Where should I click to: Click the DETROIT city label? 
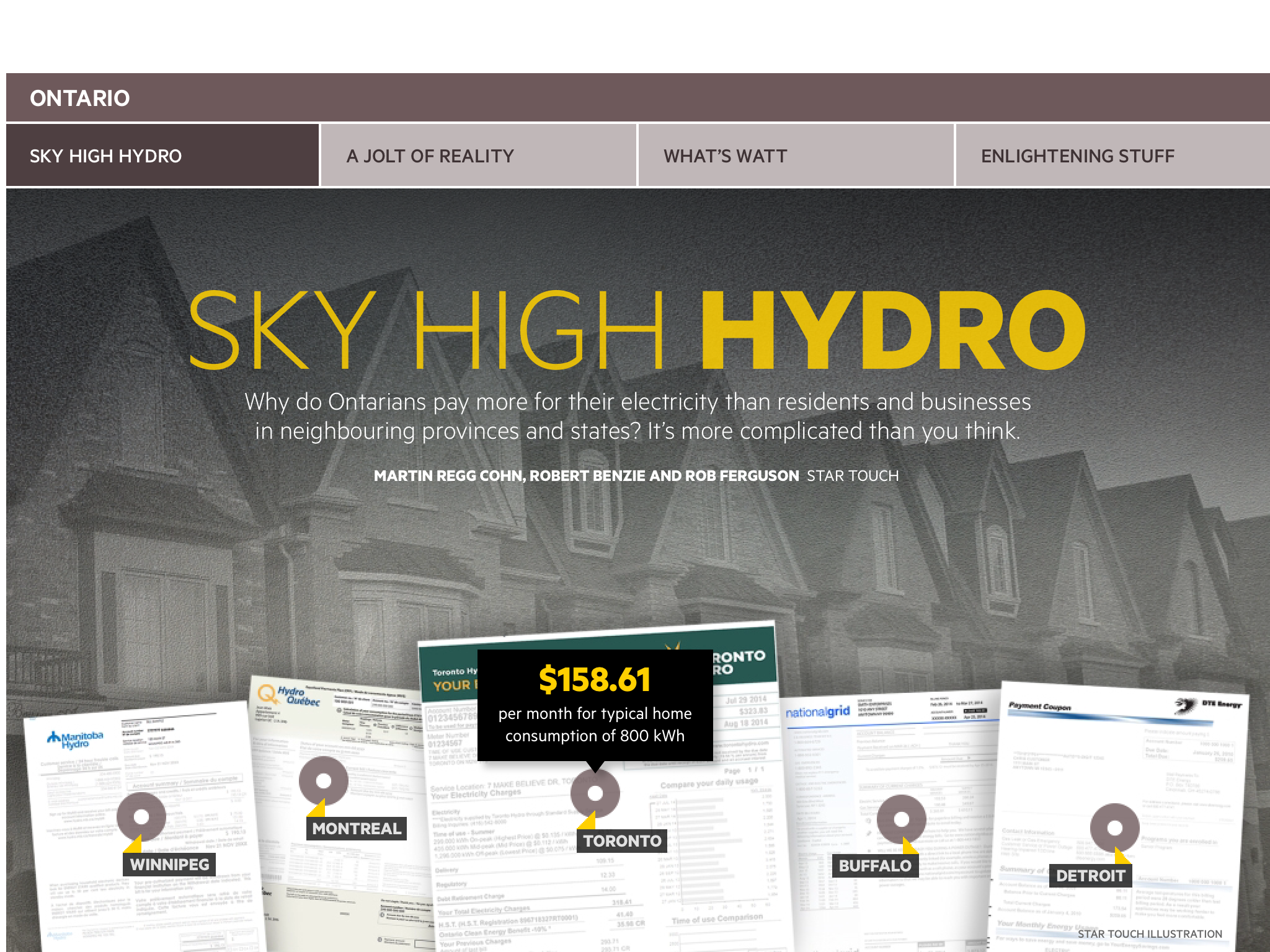[1090, 876]
